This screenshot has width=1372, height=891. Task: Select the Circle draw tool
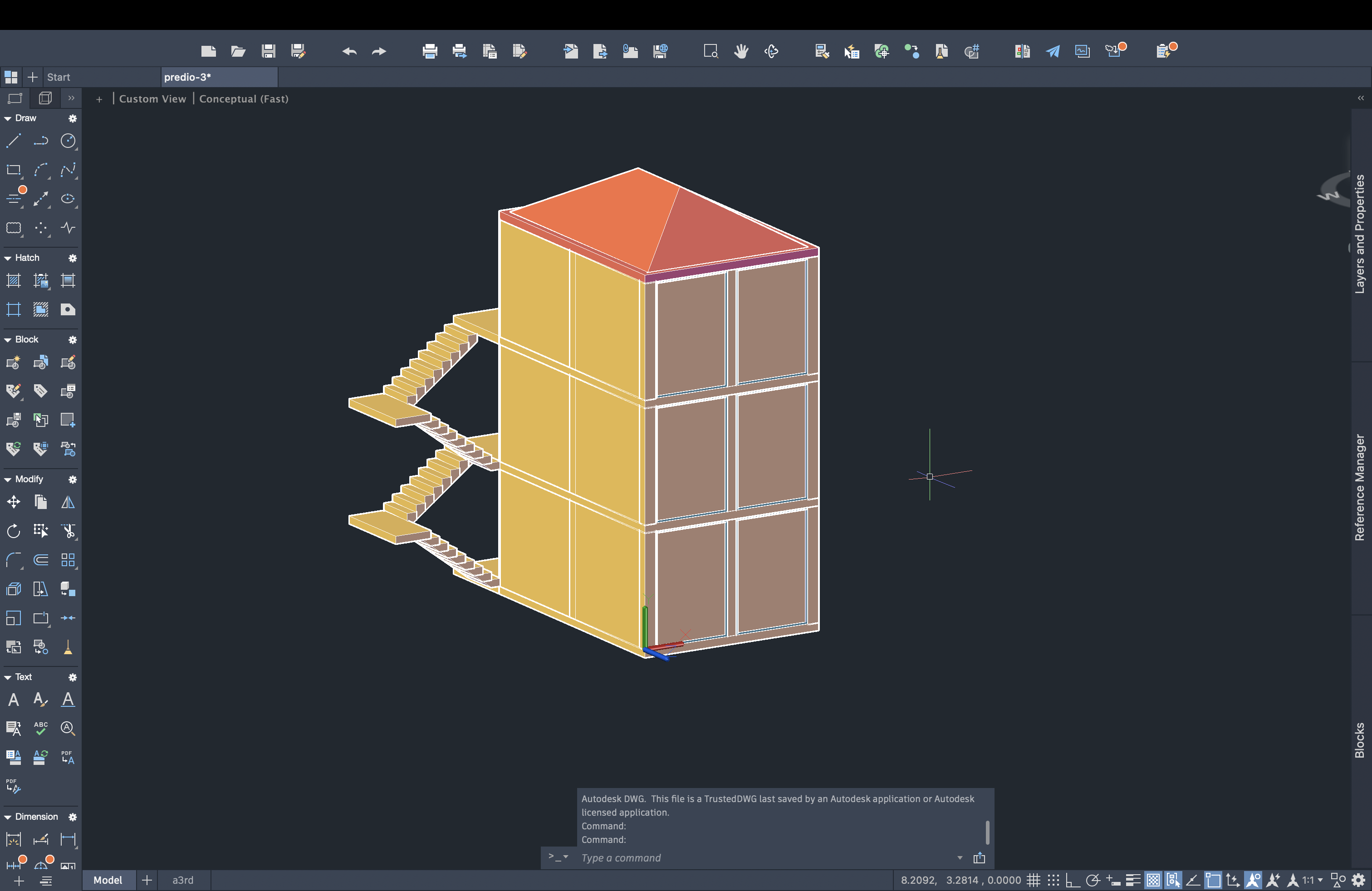click(68, 141)
